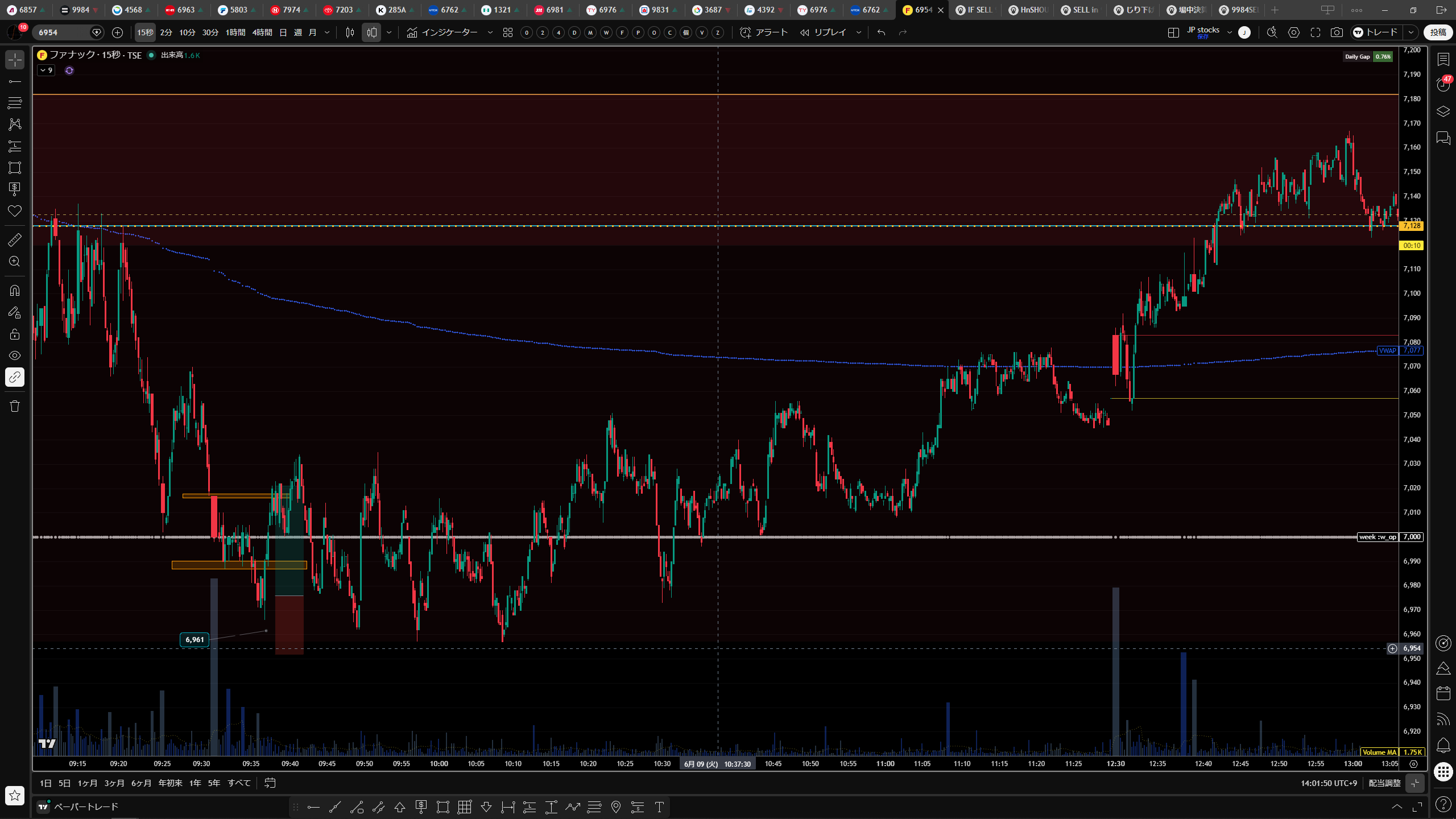Undo the last chart action
Screen dimensions: 1456x819
click(x=882, y=33)
